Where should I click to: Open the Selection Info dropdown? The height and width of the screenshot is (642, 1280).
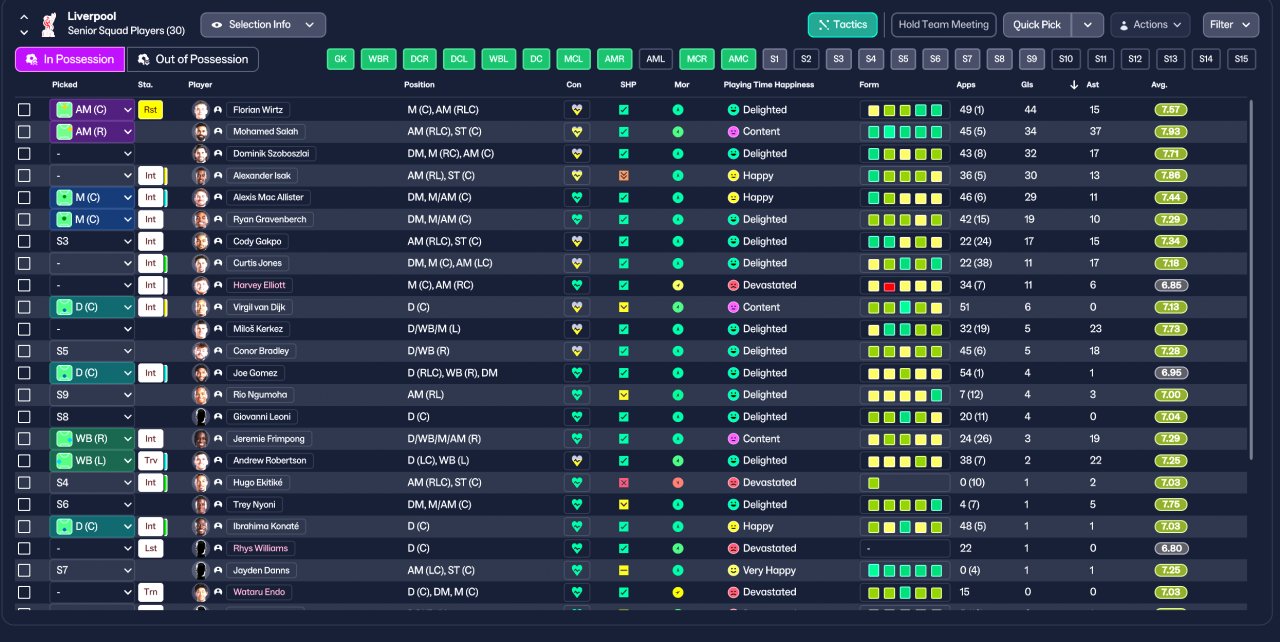click(263, 25)
